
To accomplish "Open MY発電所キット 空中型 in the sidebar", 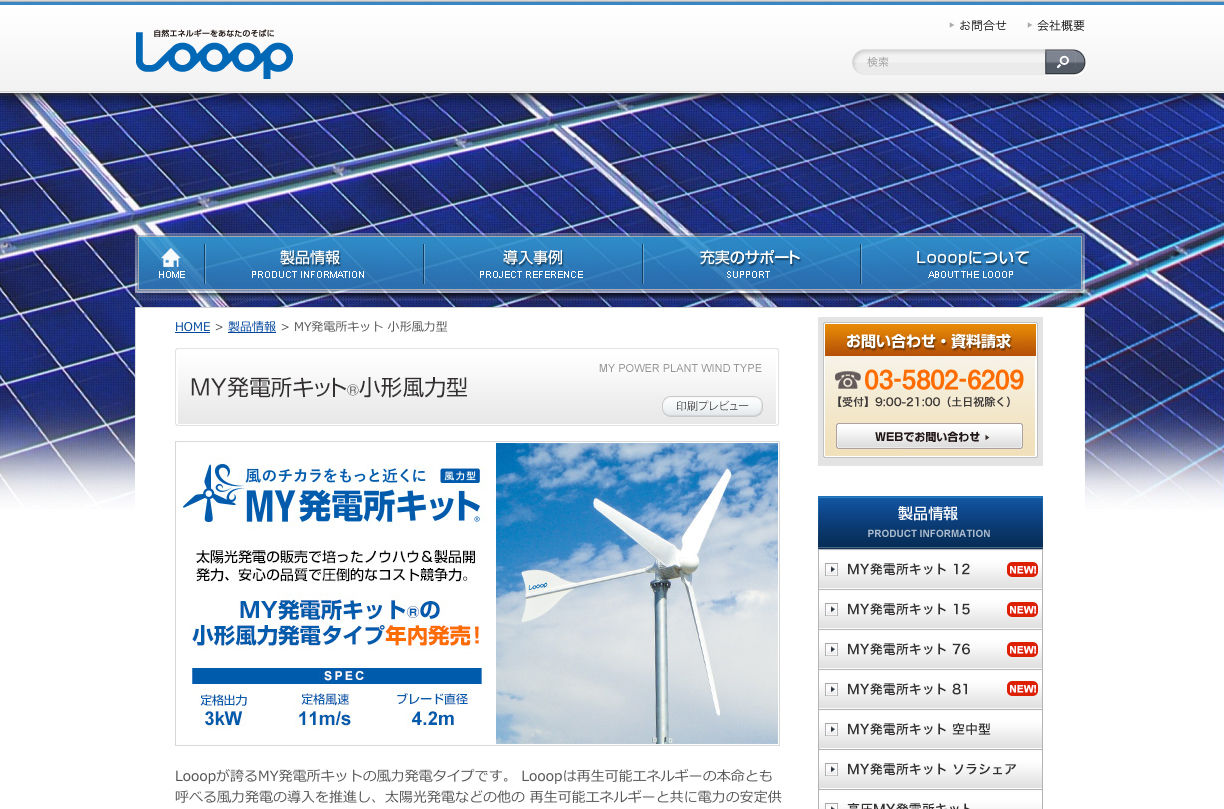I will [x=930, y=730].
